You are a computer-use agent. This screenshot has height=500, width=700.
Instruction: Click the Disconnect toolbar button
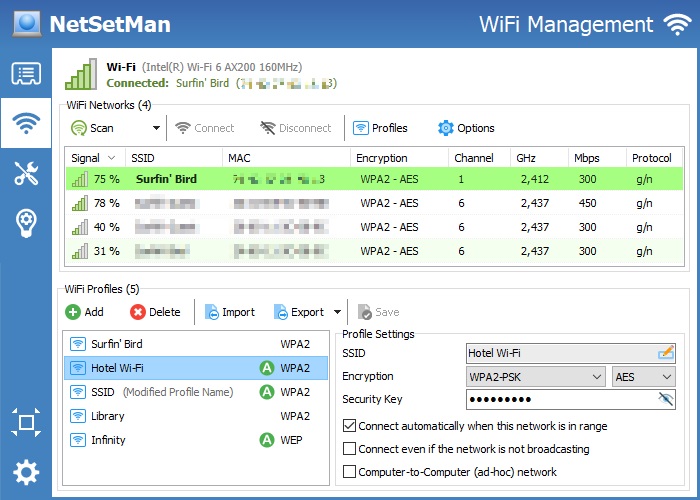[296, 128]
